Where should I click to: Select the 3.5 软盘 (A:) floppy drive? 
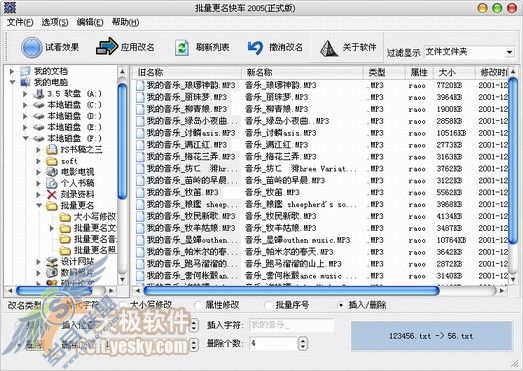39,94
